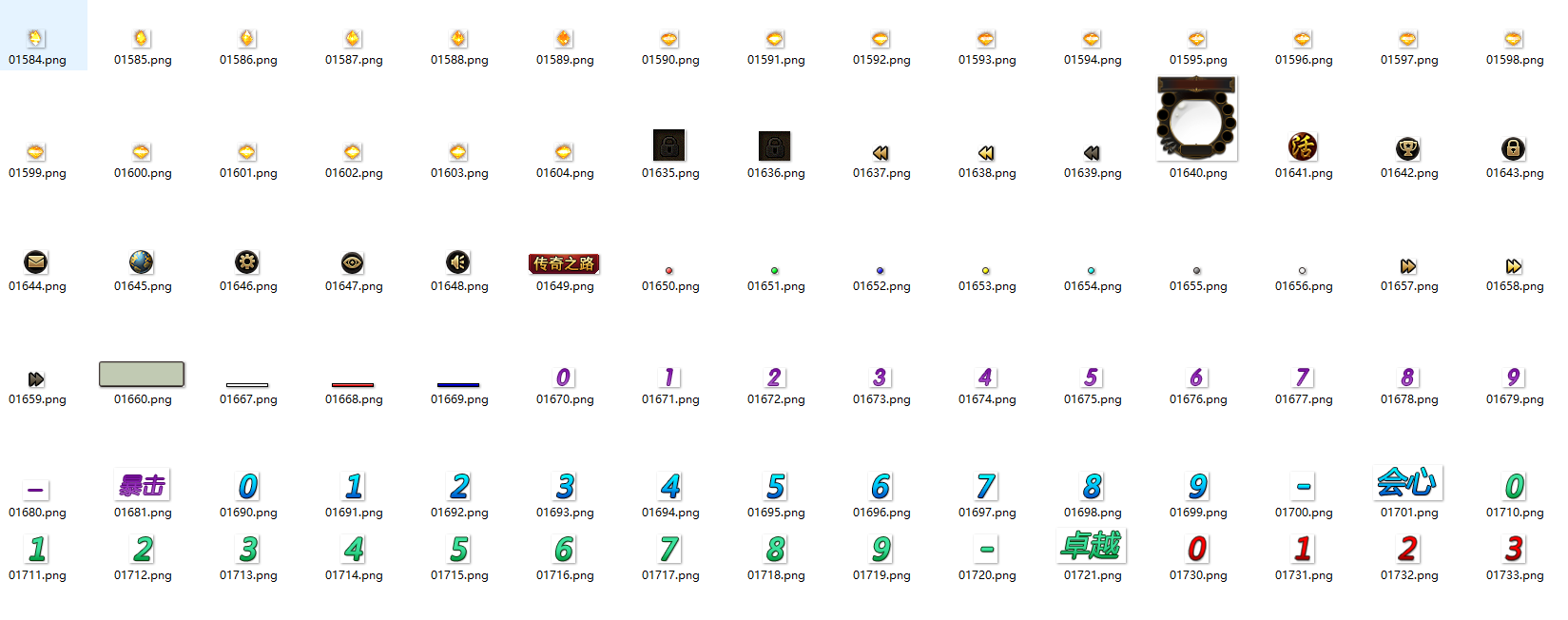Click the rewind arrows icon 01637.png
Image resolution: width=1568 pixels, height=620 pixels.
[881, 153]
